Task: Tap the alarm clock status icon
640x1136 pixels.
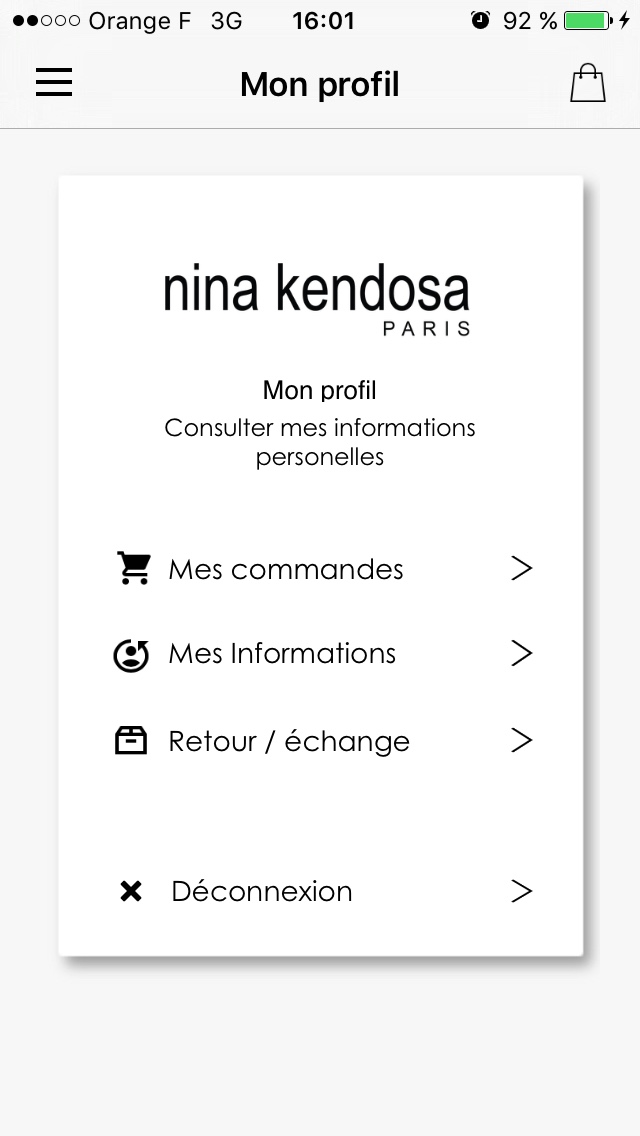Action: pyautogui.click(x=481, y=20)
